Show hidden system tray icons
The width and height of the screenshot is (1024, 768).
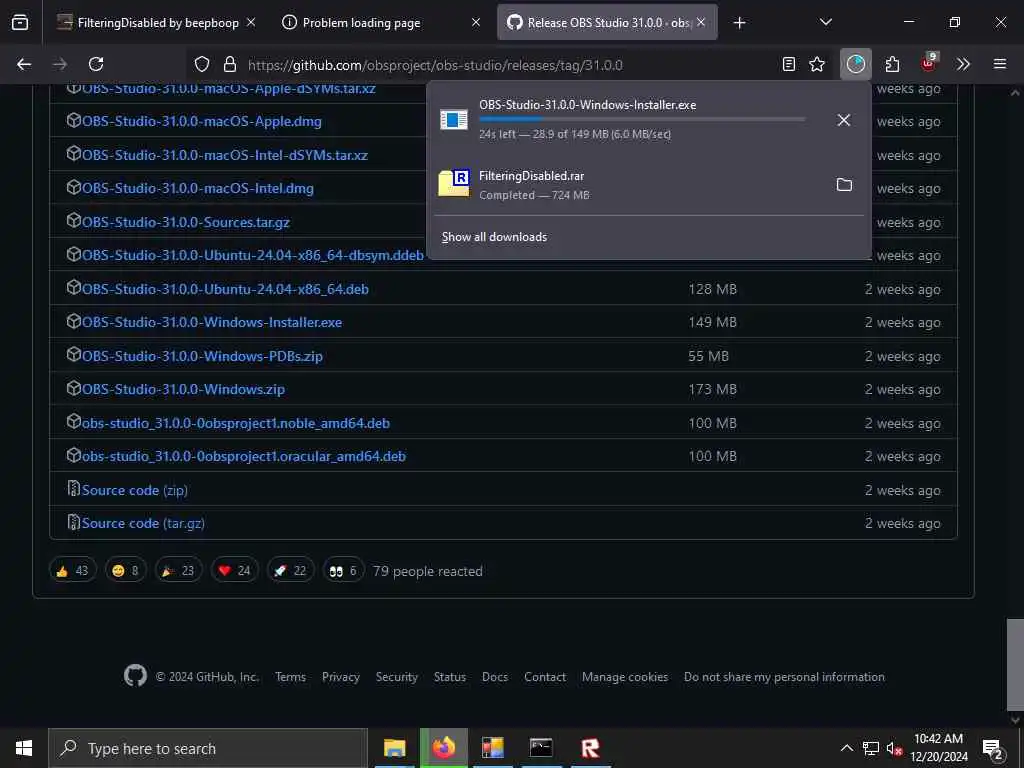(846, 748)
